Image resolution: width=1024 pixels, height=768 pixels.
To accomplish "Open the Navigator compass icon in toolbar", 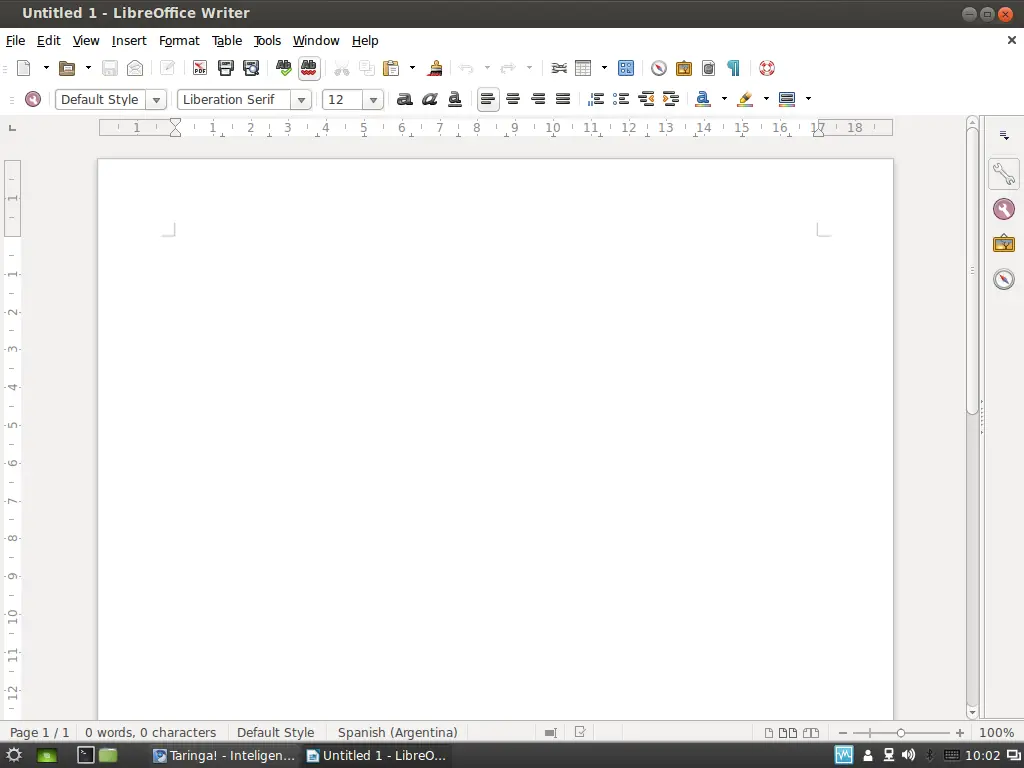I will click(x=658, y=68).
